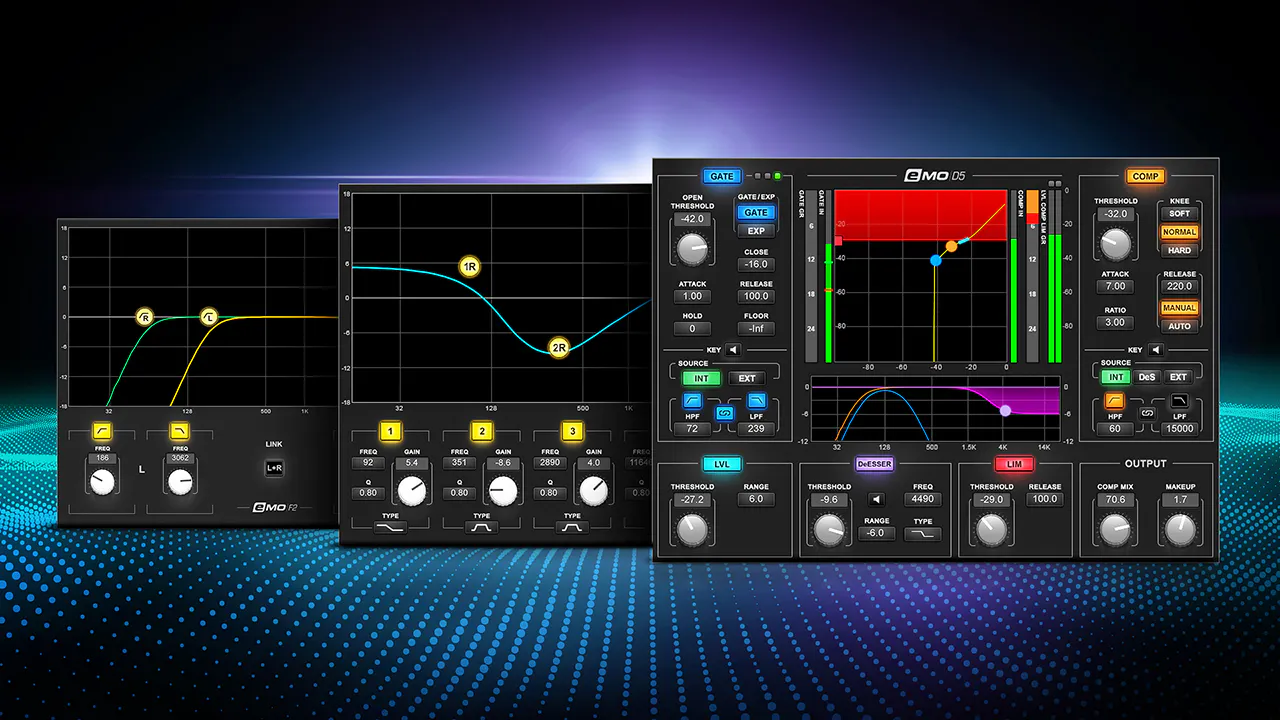Set compressor knee to NORMAL

1180,232
